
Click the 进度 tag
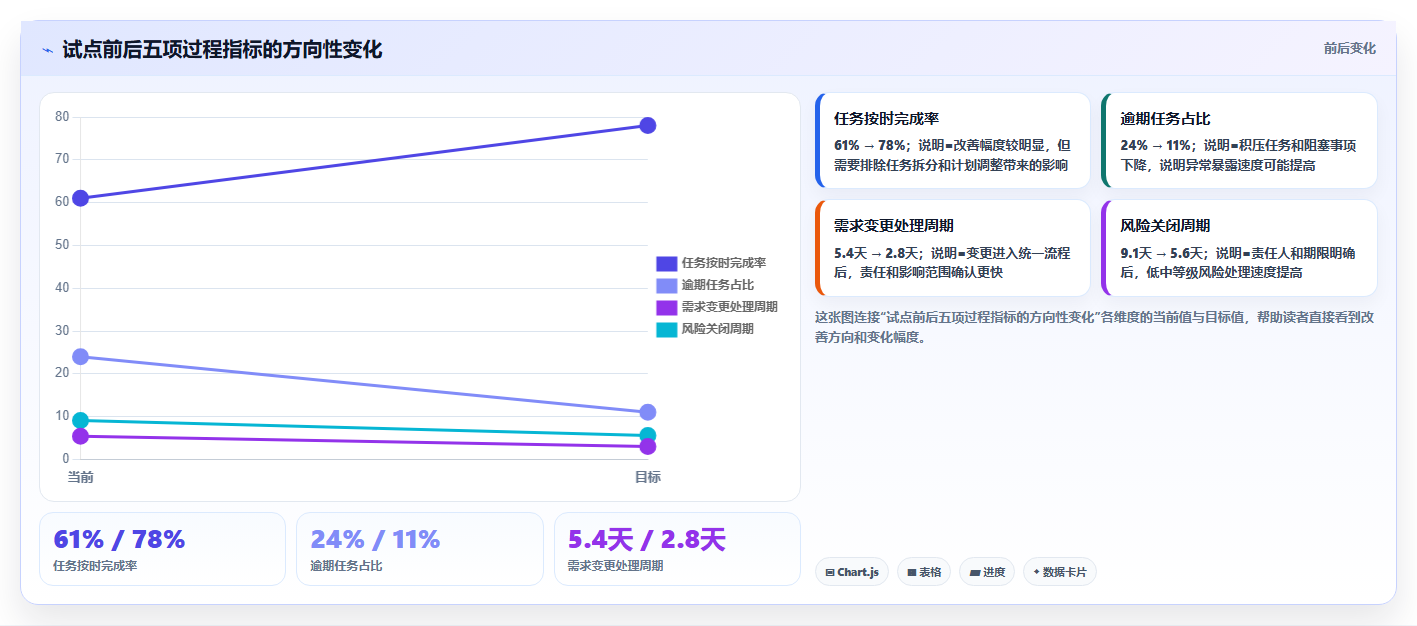pos(987,572)
